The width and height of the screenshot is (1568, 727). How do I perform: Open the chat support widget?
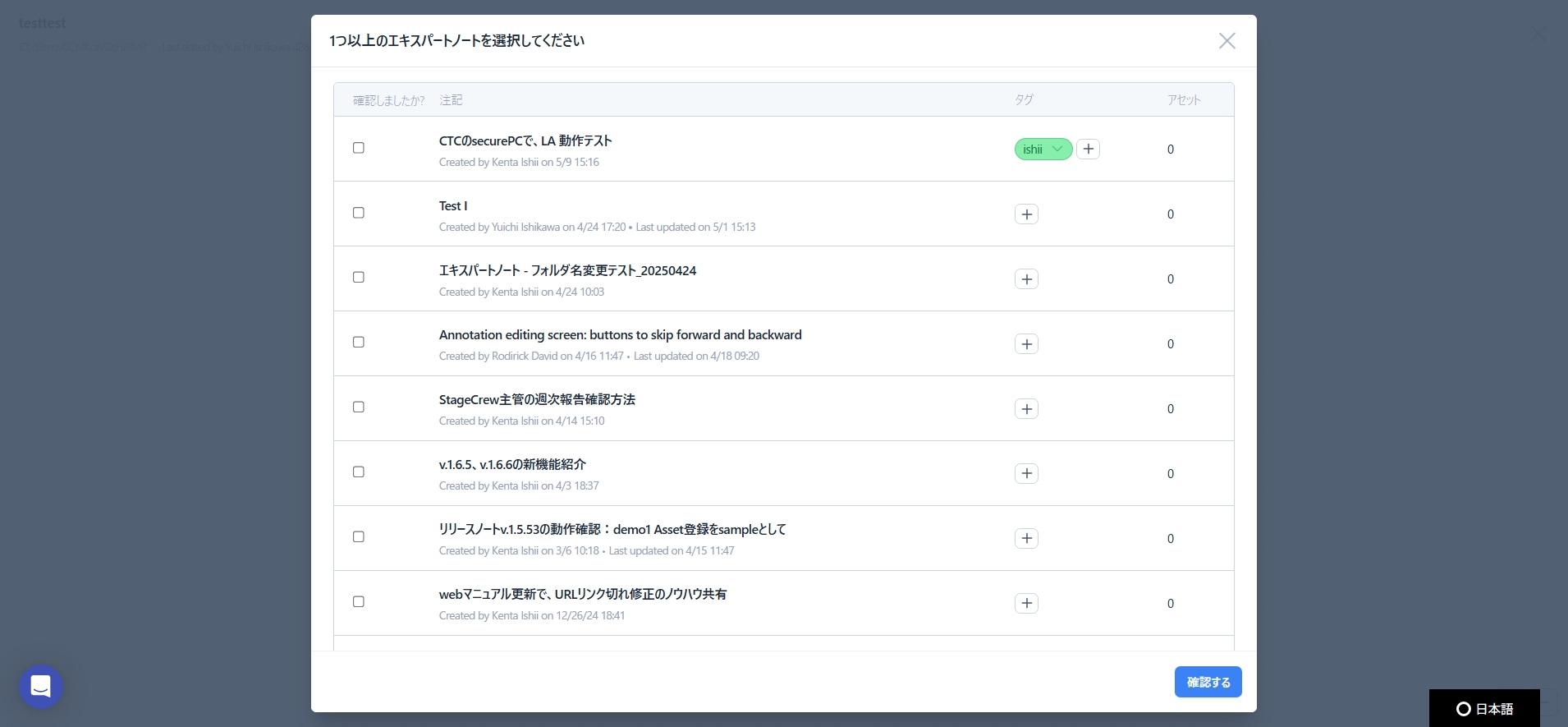click(41, 686)
